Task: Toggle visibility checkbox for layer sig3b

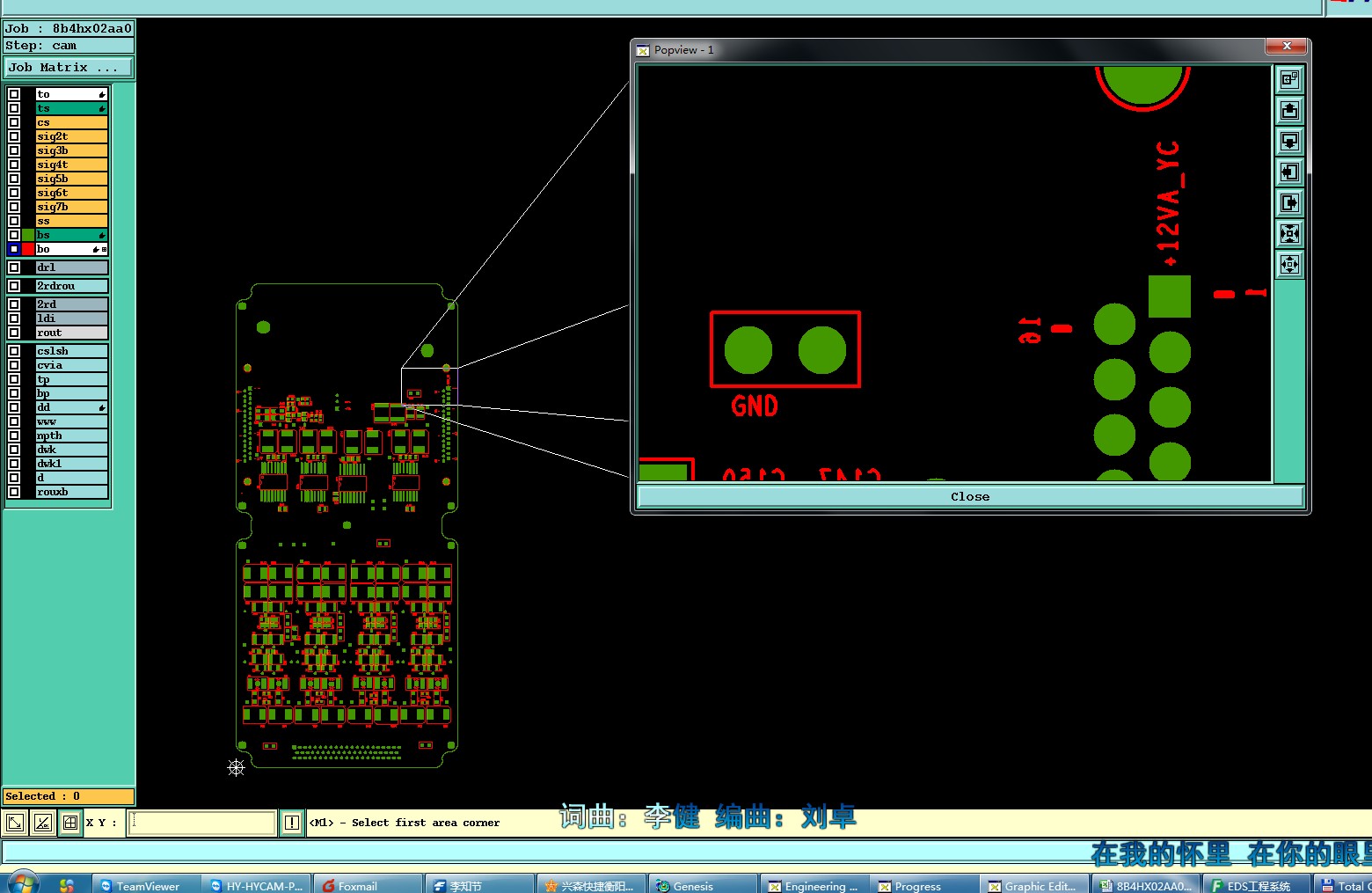Action: click(x=14, y=150)
